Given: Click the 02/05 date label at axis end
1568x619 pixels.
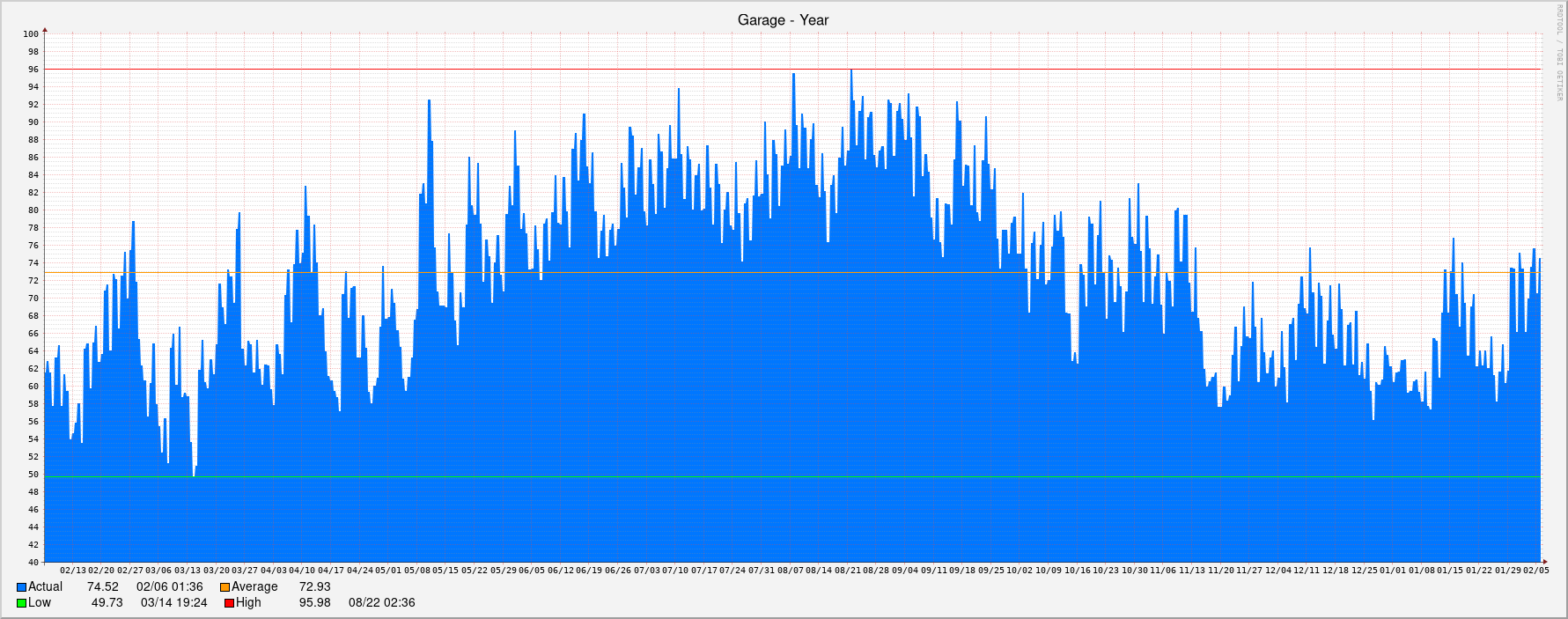Looking at the screenshot, I should (1535, 571).
